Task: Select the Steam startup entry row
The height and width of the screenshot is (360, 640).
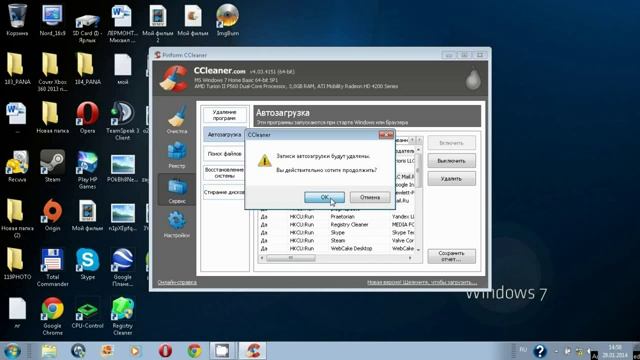Action: click(x=337, y=240)
